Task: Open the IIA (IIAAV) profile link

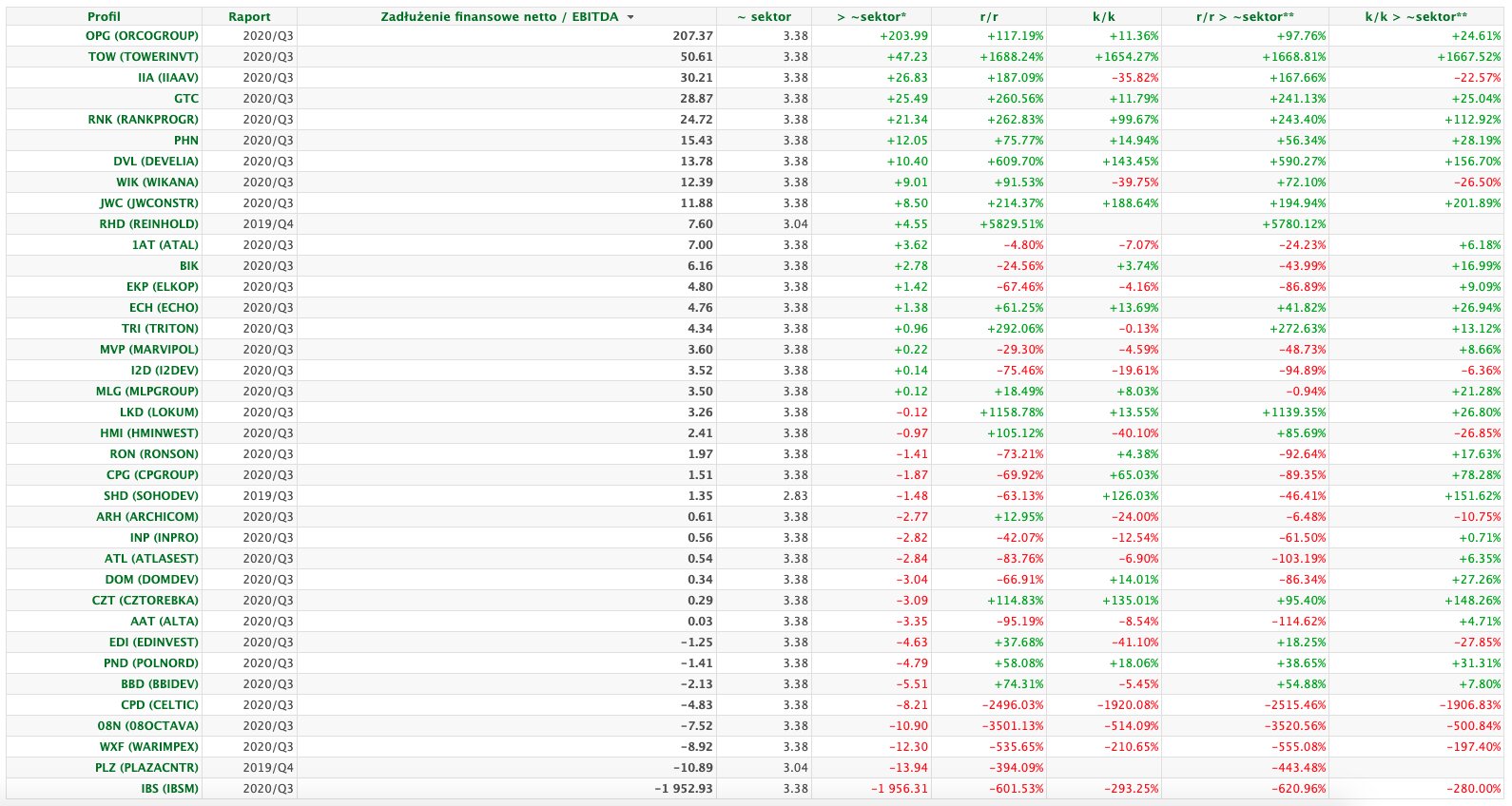Action: pyautogui.click(x=168, y=77)
